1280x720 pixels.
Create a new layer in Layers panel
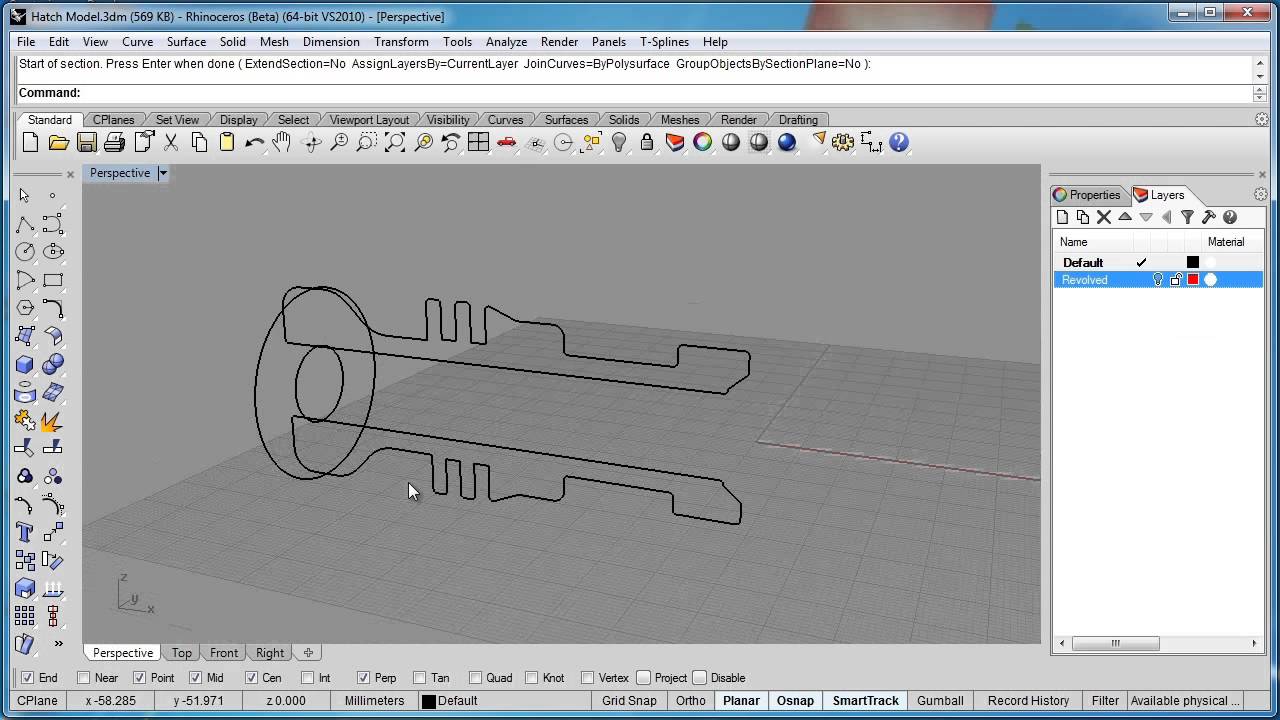[x=1062, y=217]
